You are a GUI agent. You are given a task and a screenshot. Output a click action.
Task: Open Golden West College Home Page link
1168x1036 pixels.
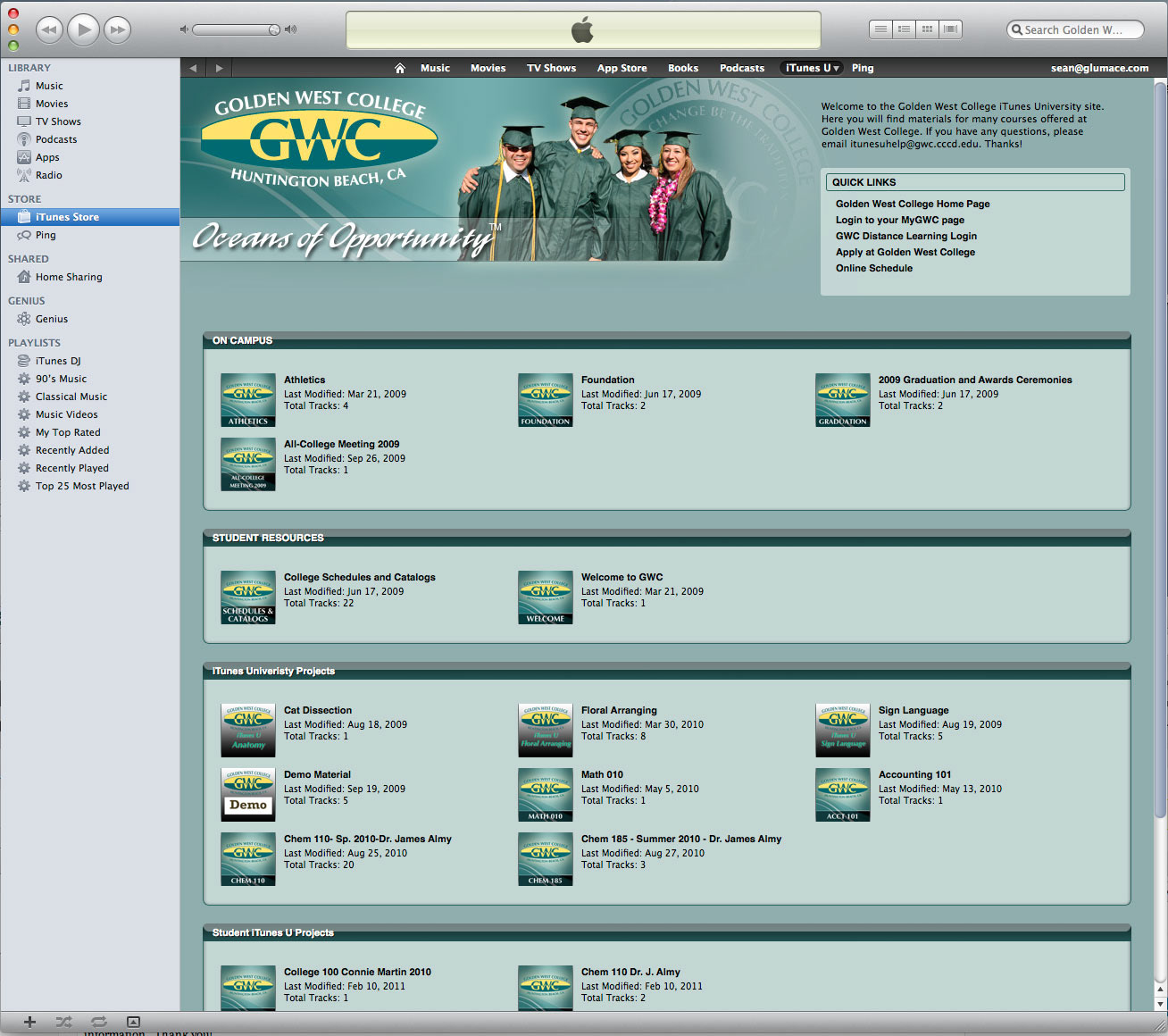tap(913, 204)
